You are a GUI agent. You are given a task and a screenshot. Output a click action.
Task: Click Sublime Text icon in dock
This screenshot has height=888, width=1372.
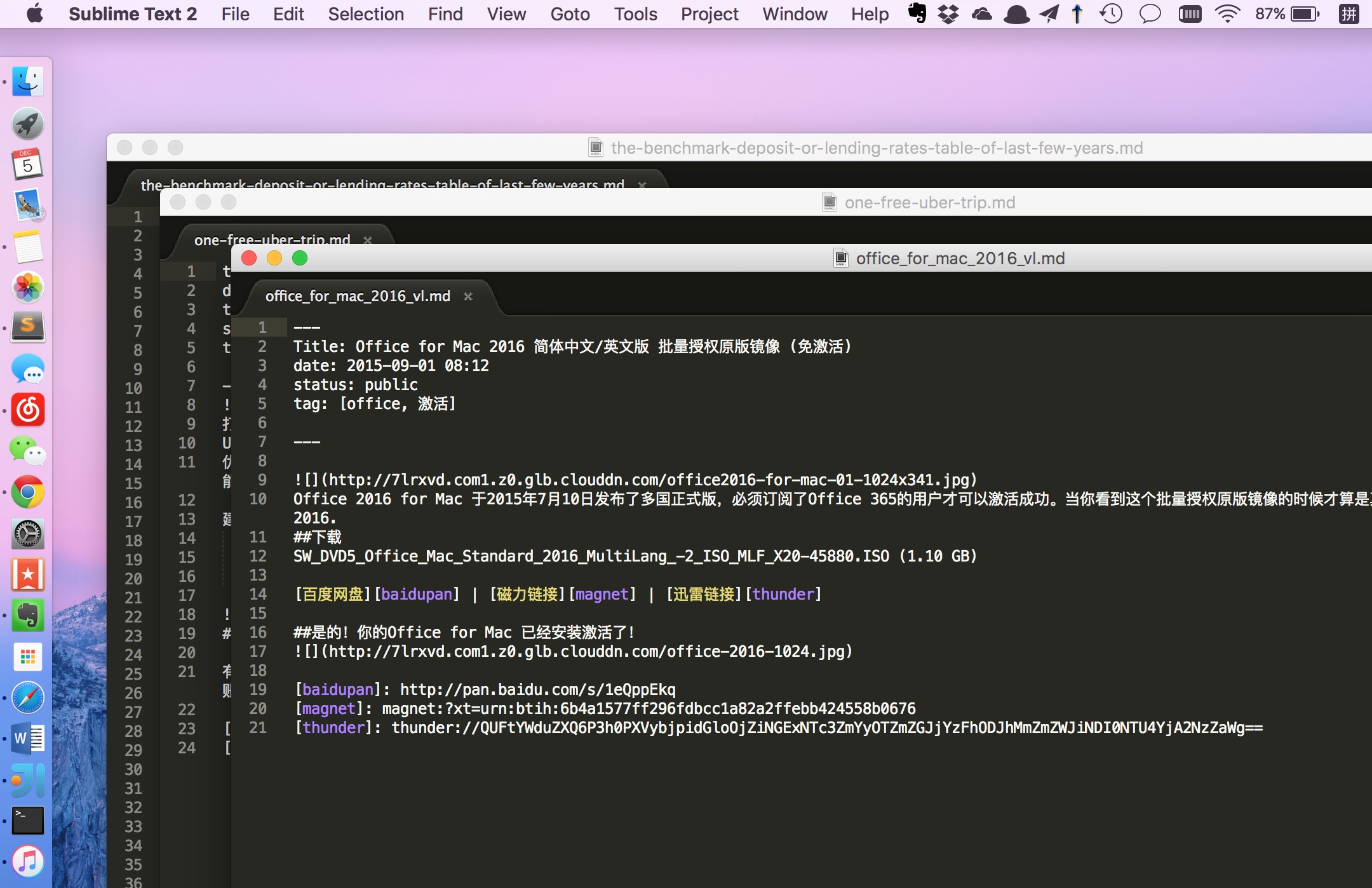tap(28, 328)
